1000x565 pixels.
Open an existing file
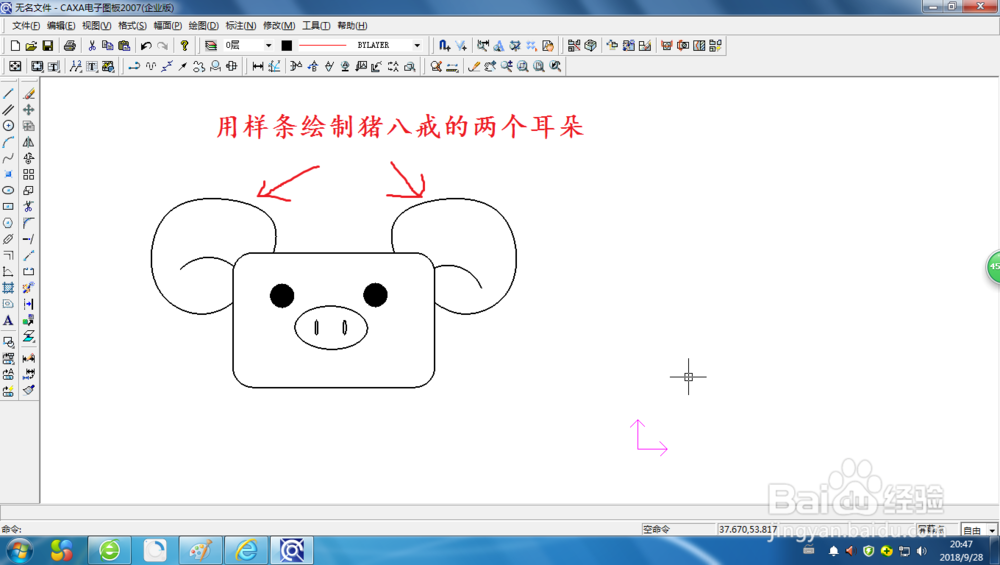tap(31, 45)
